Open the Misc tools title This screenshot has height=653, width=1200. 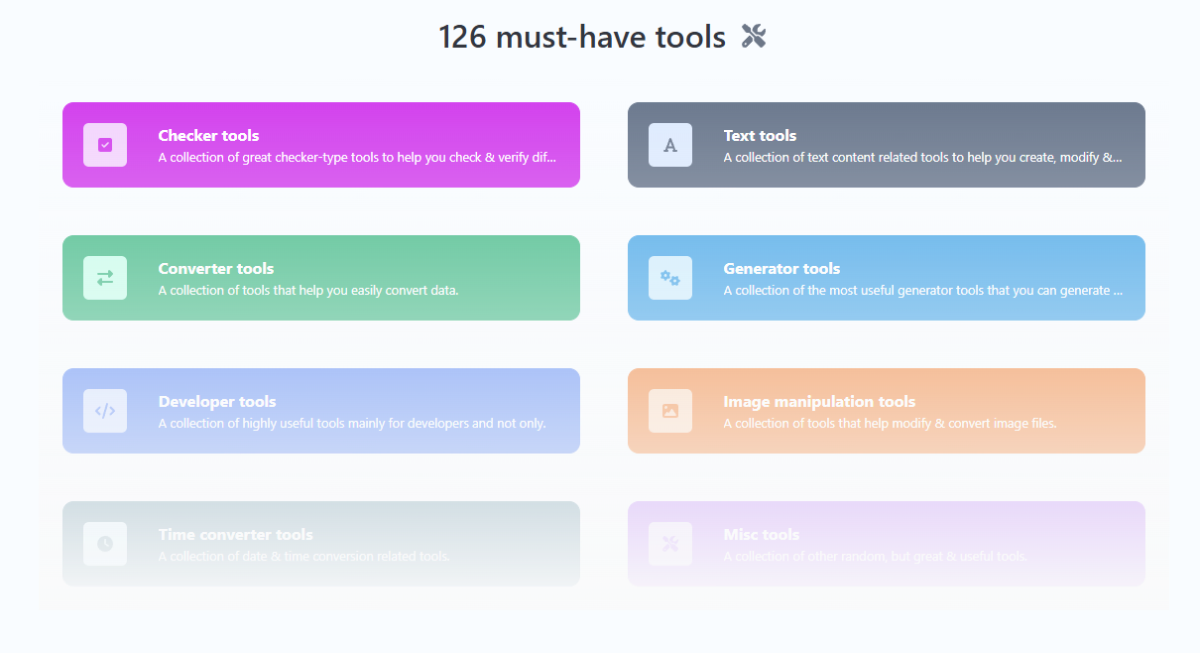(761, 535)
